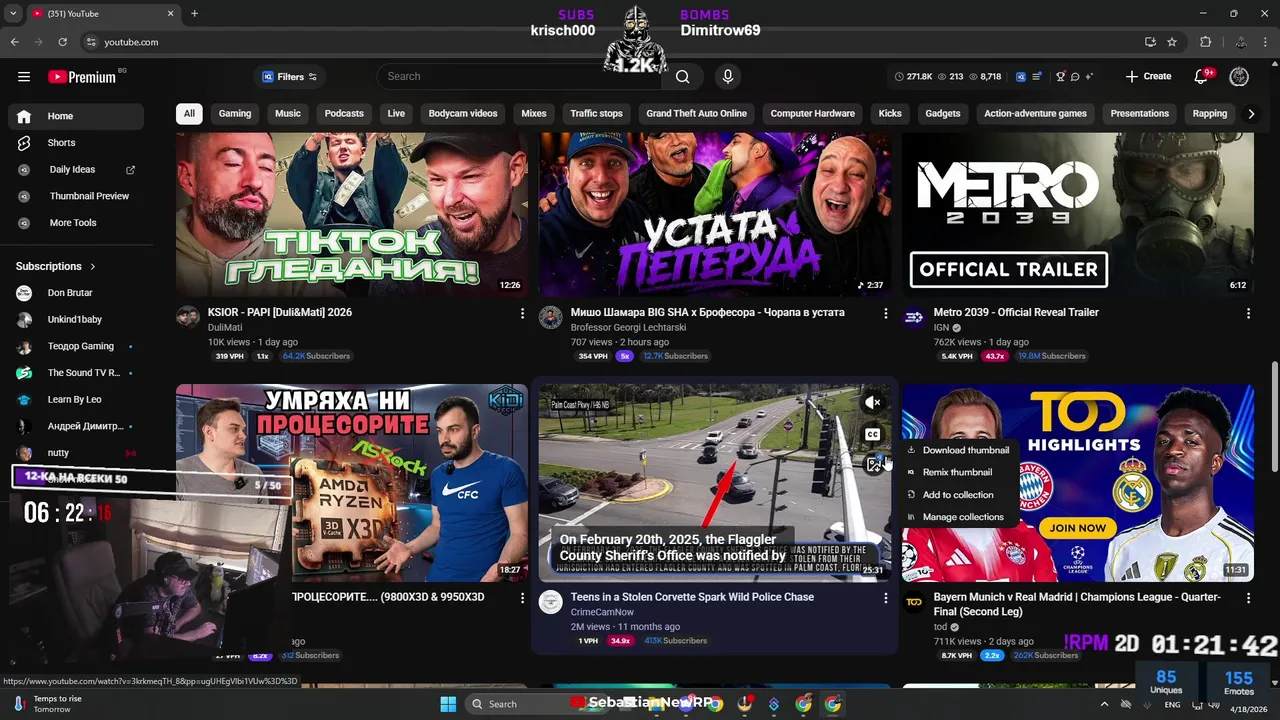The width and height of the screenshot is (1280, 720).
Task: Open the notifications bell
Action: click(1201, 77)
